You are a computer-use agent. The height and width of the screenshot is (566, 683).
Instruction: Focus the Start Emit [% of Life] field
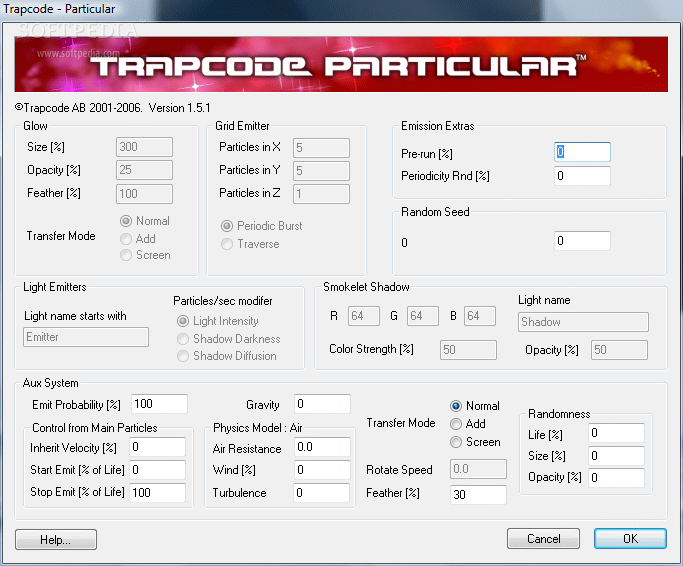point(158,470)
